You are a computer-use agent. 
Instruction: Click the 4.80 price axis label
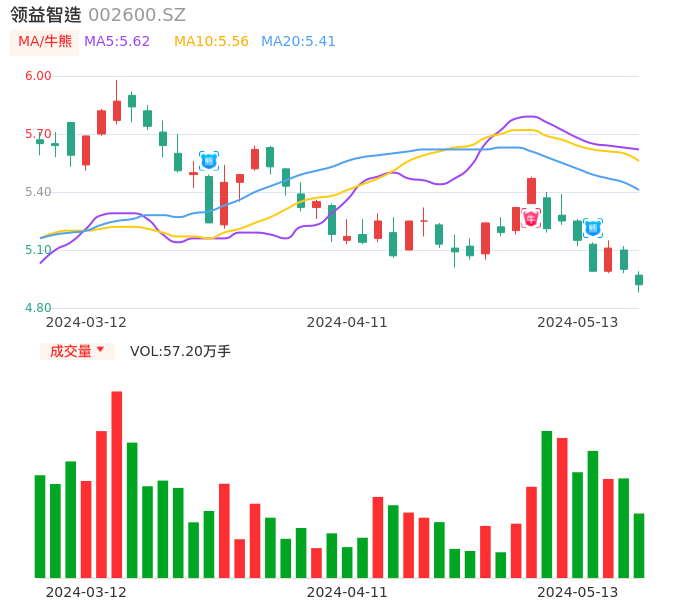38,308
